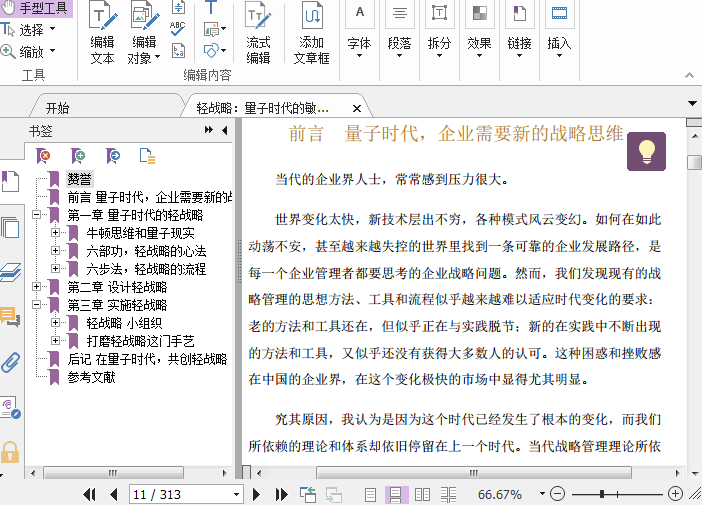Toggle continuous page view
702x505 pixels.
(x=396, y=495)
